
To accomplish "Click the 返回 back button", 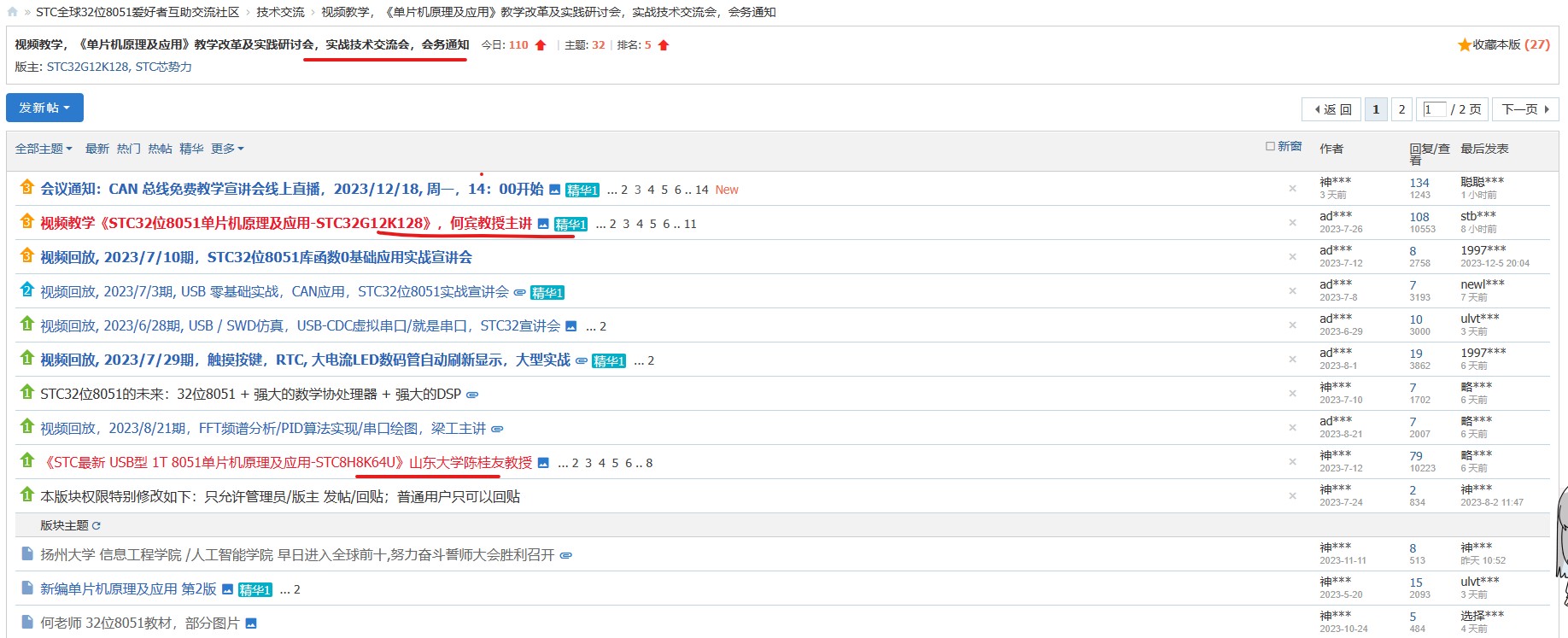I will coord(1332,109).
